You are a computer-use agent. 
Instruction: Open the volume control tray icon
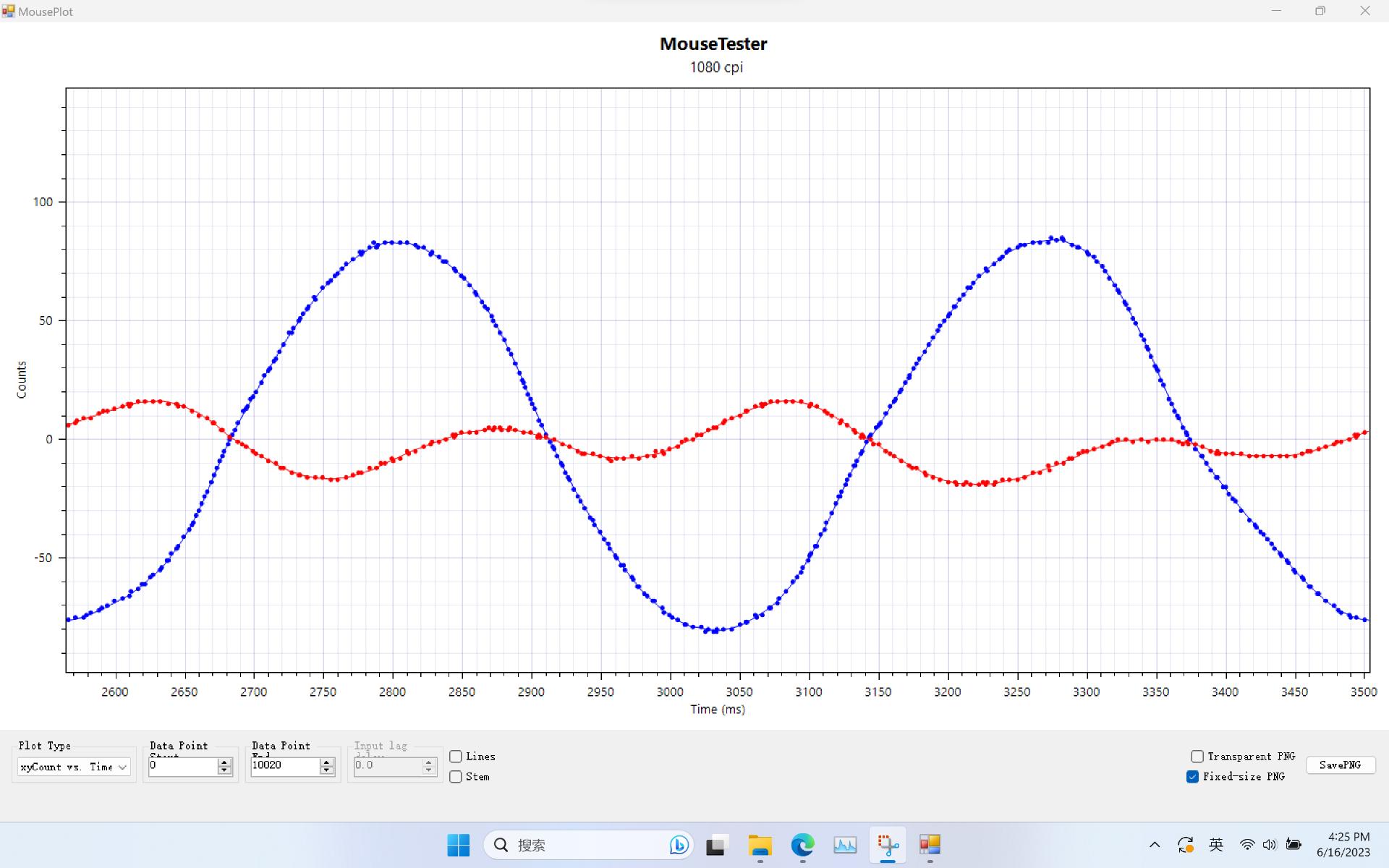(x=1270, y=845)
